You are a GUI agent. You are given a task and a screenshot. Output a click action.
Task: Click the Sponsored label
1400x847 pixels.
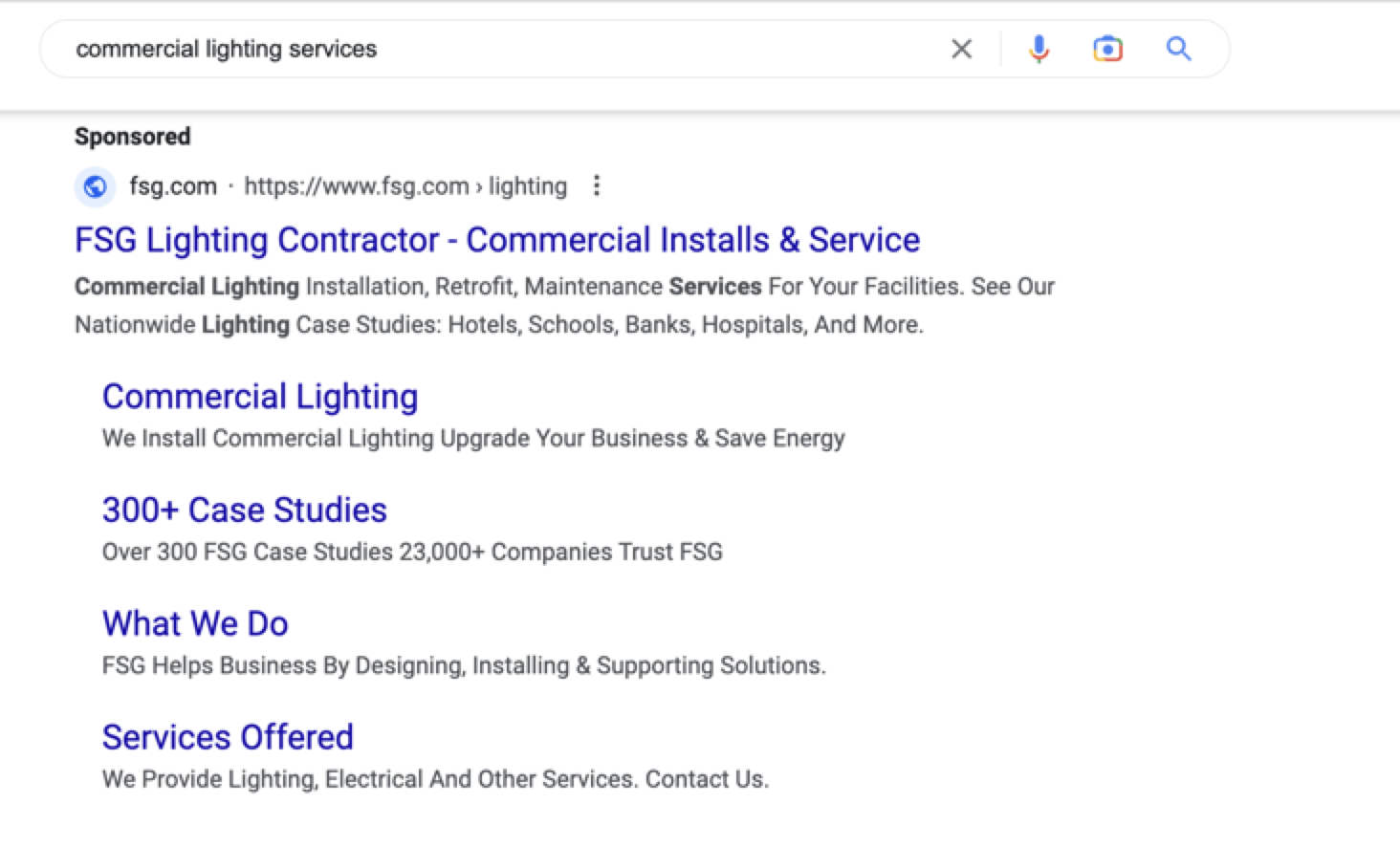click(132, 137)
